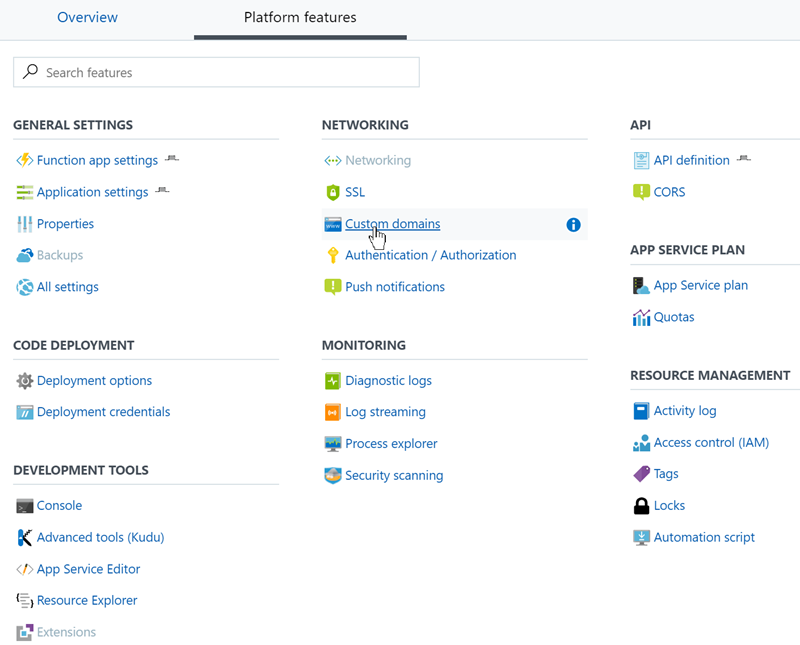Image resolution: width=800 pixels, height=645 pixels.
Task: Click the Diagnostic logs icon
Action: (332, 381)
